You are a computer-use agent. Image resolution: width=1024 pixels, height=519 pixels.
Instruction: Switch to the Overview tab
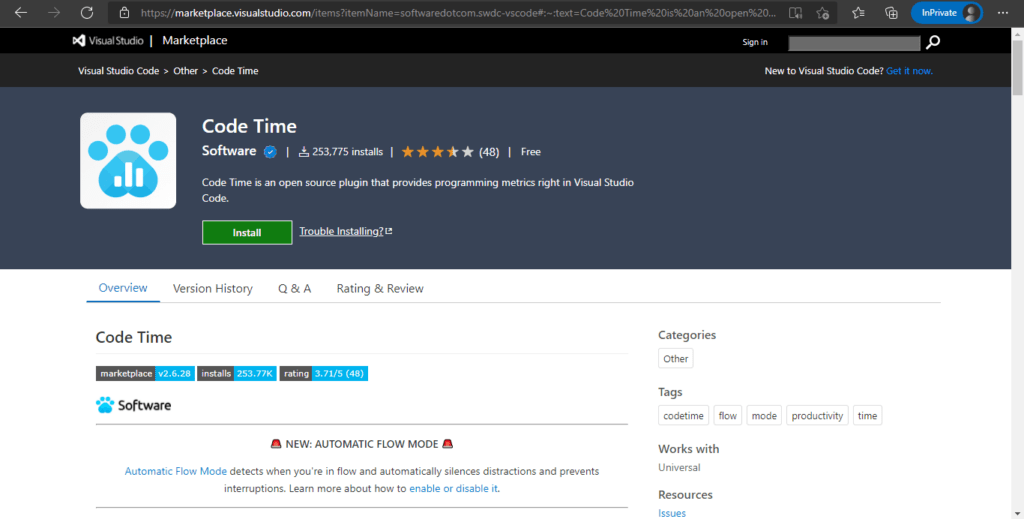[x=123, y=288]
